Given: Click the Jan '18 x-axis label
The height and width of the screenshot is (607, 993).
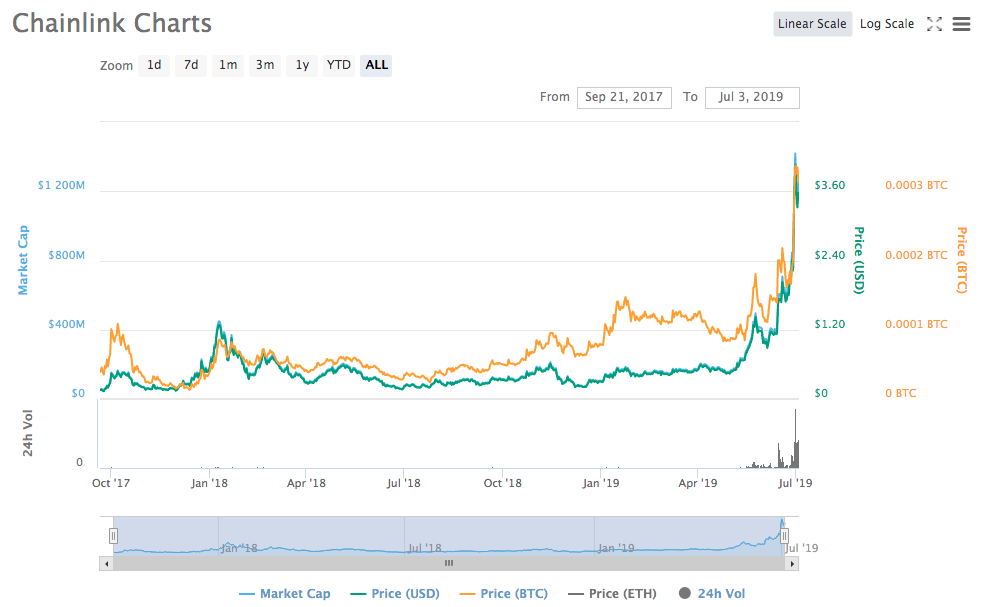Looking at the screenshot, I should [x=209, y=483].
